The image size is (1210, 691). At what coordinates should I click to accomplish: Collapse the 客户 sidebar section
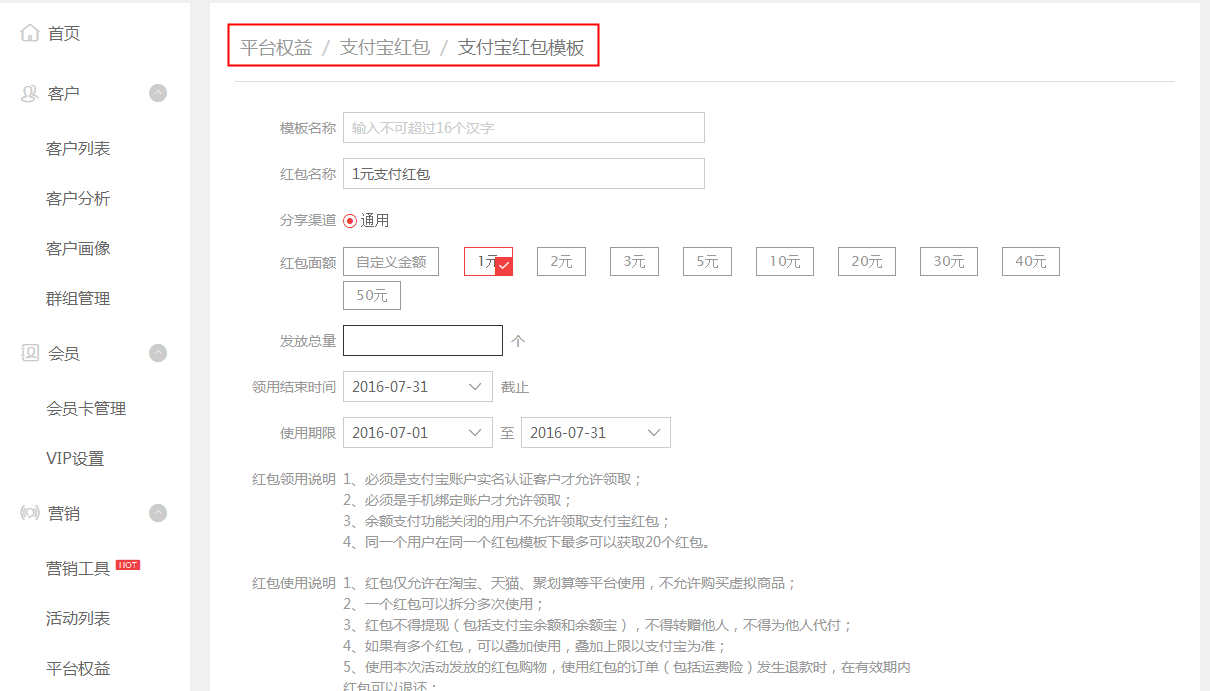[x=158, y=93]
